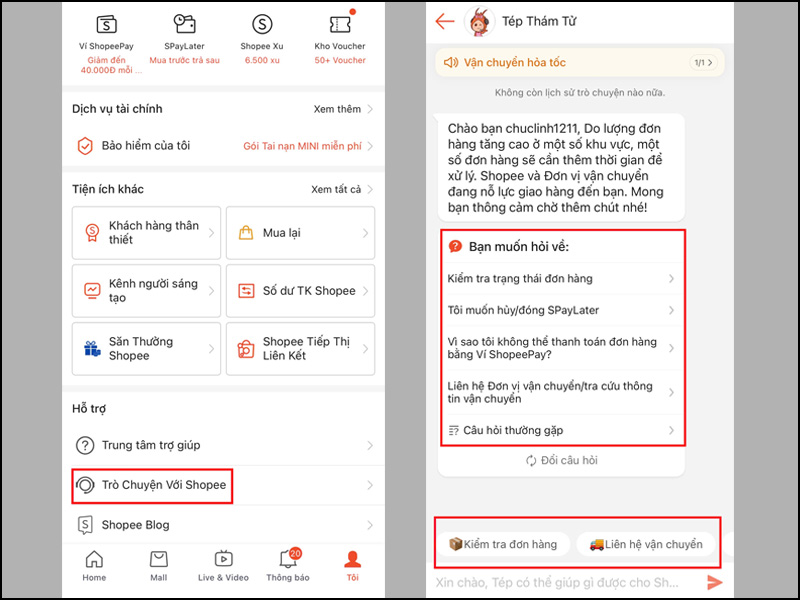Tap the Đổi câu hỏi text
This screenshot has width=800, height=600.
(x=569, y=461)
